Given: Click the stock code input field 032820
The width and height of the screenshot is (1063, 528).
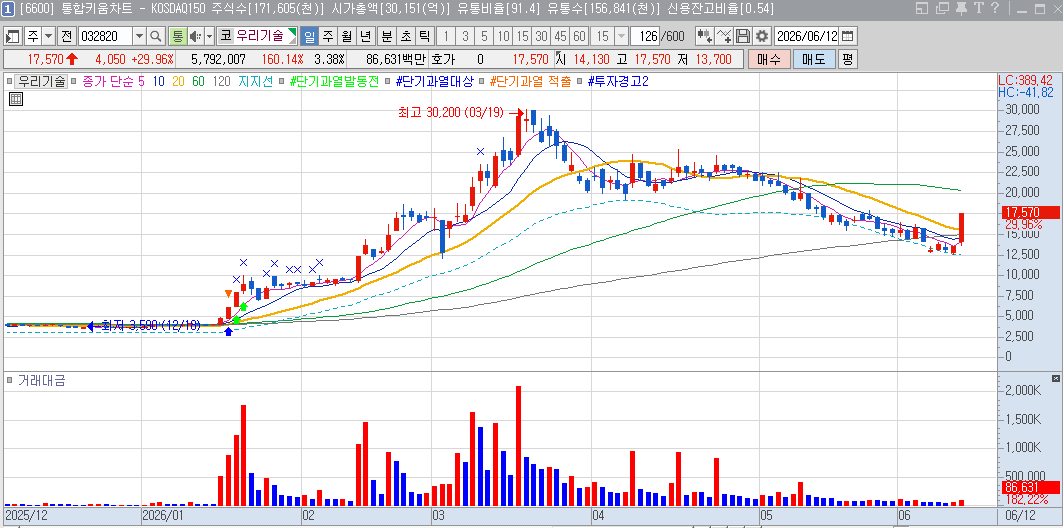Looking at the screenshot, I should click(105, 36).
